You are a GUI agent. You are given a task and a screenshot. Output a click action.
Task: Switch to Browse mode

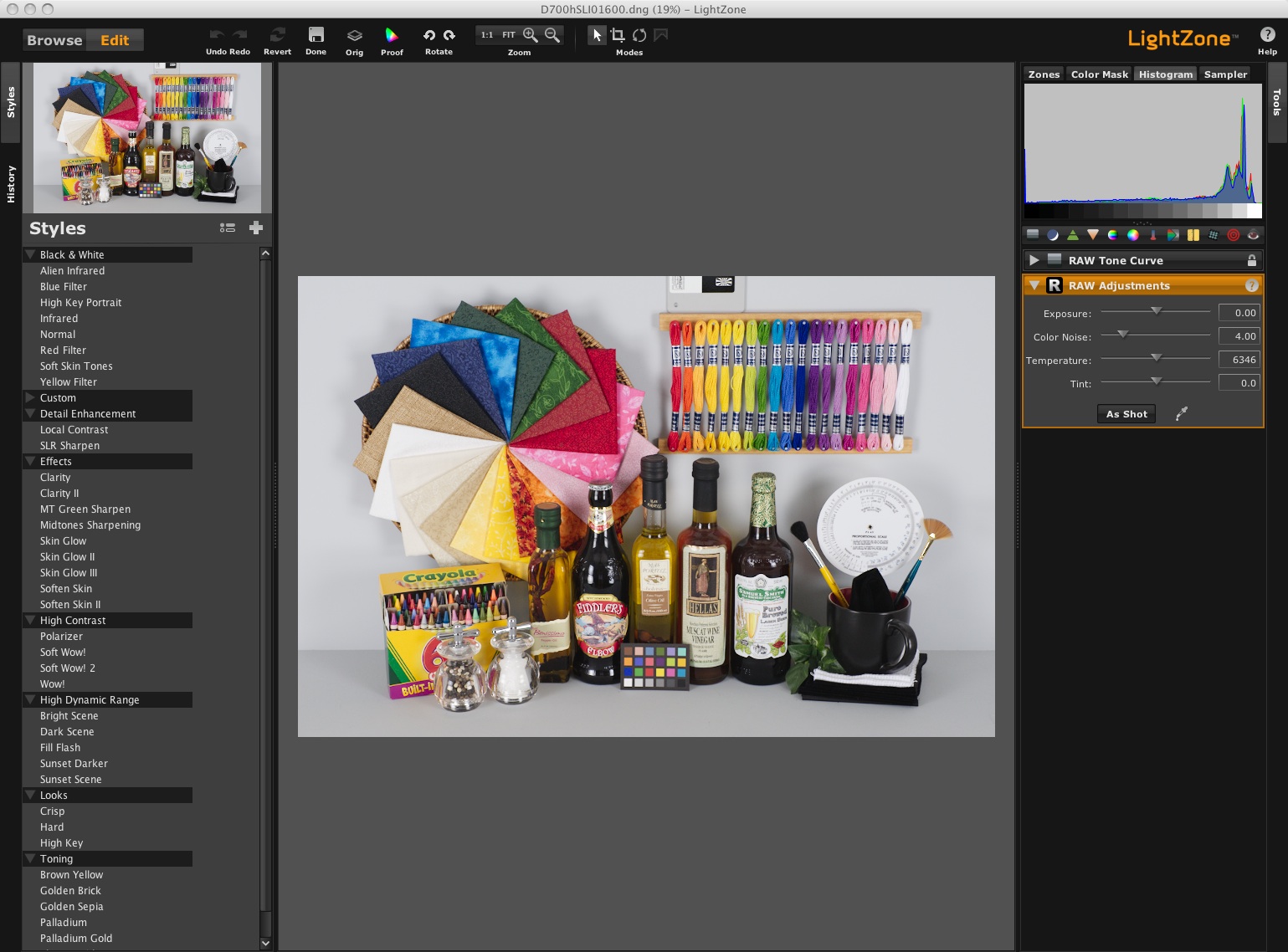54,40
